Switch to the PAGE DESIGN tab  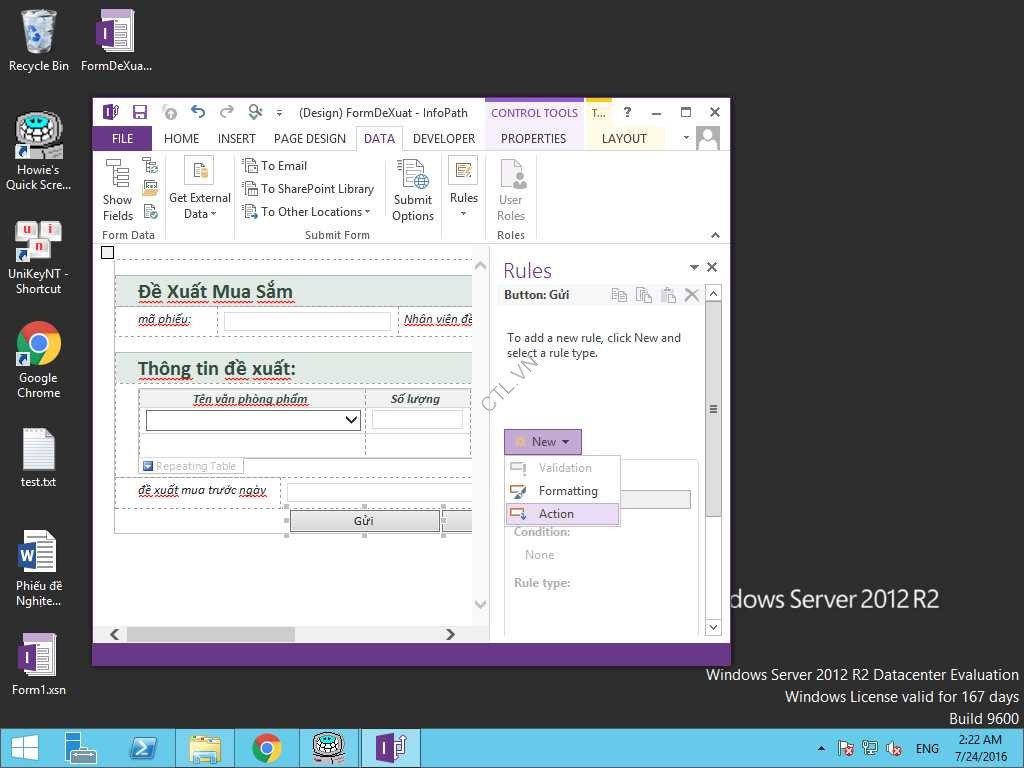pos(309,139)
